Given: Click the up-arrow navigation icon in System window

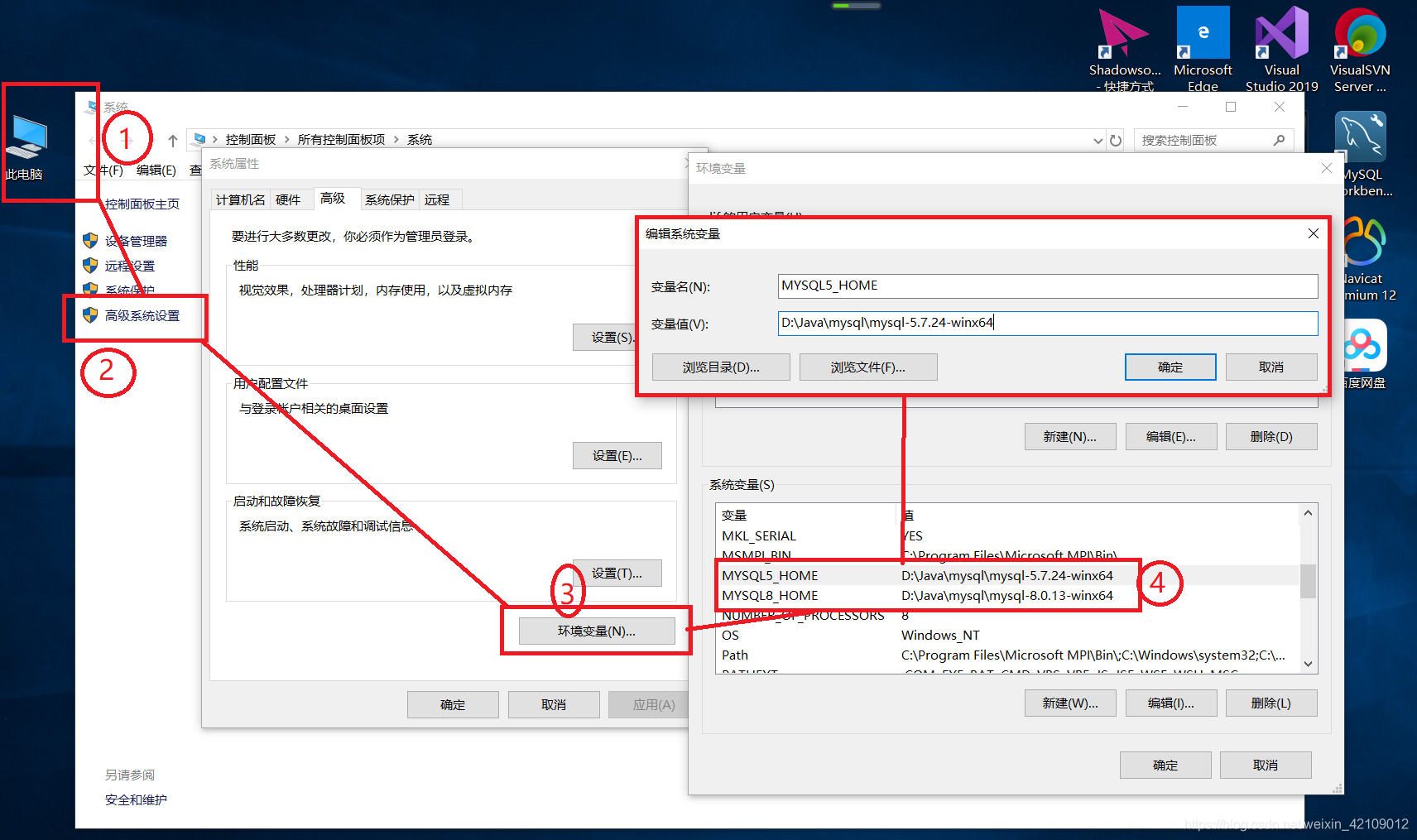Looking at the screenshot, I should [173, 140].
